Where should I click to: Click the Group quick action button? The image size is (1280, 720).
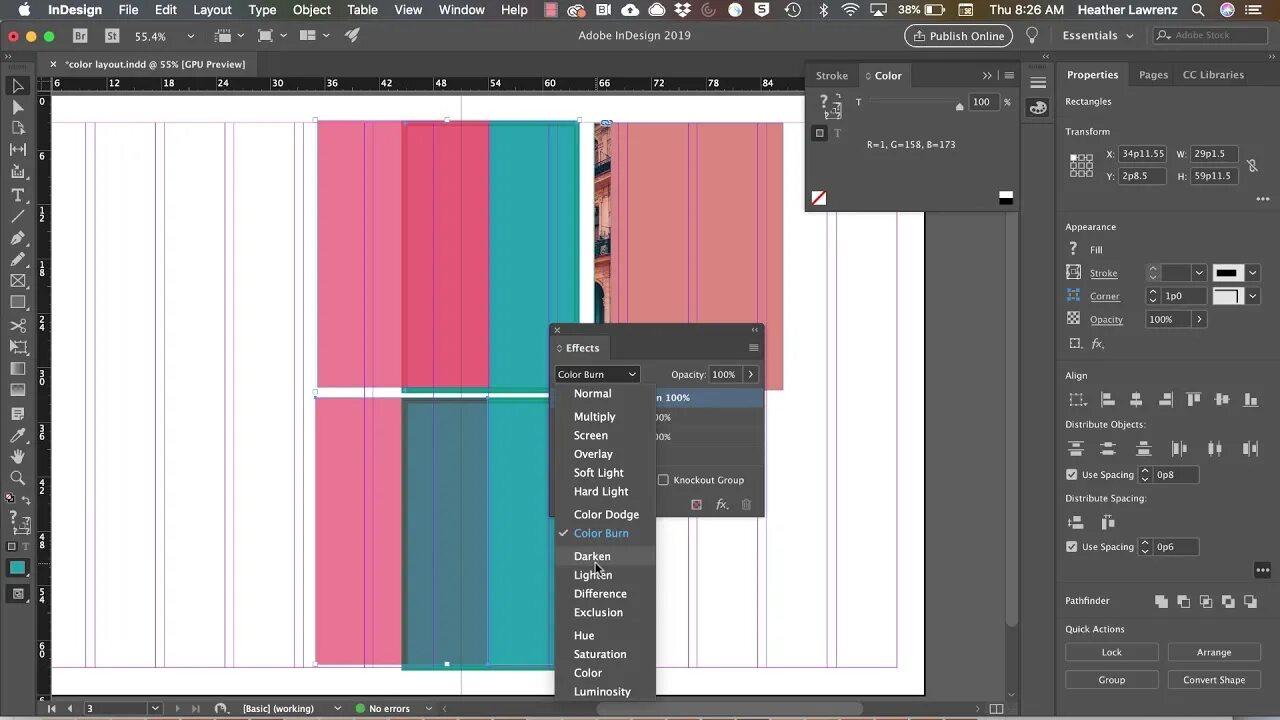pyautogui.click(x=1111, y=680)
